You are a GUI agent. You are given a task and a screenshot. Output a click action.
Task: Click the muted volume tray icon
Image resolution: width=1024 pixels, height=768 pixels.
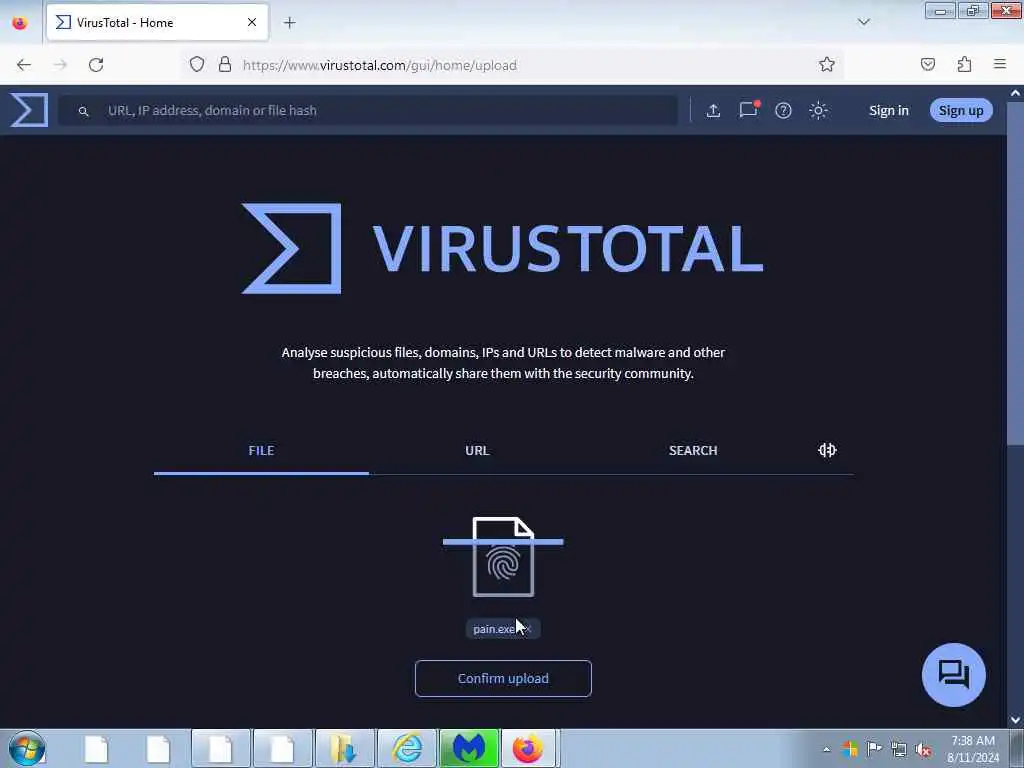click(x=923, y=749)
